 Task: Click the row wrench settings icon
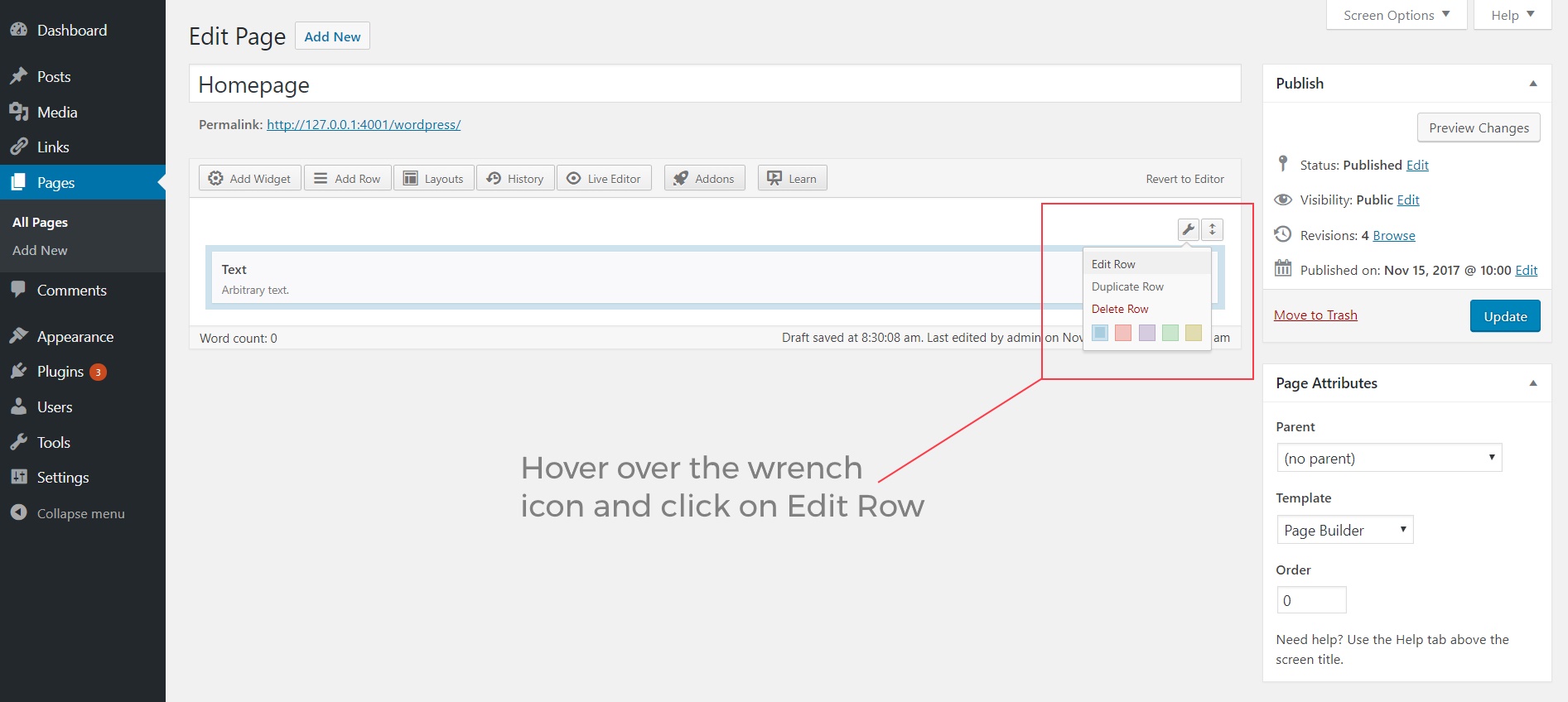click(x=1189, y=229)
